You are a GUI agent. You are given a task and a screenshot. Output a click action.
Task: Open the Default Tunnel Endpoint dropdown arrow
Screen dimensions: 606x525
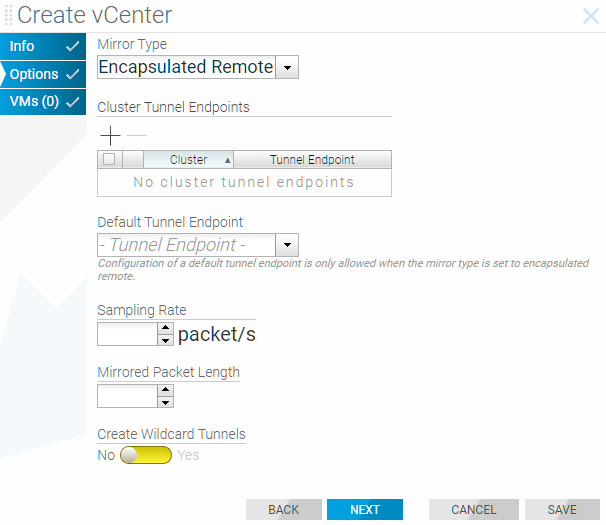(x=287, y=245)
